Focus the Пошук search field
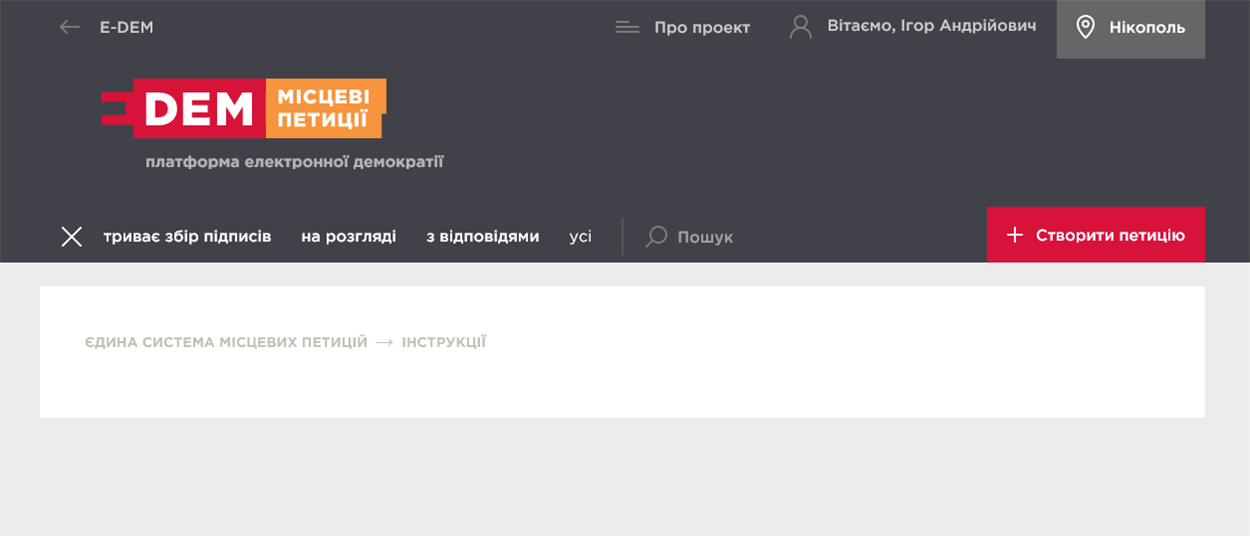This screenshot has height=536, width=1250. [x=705, y=237]
